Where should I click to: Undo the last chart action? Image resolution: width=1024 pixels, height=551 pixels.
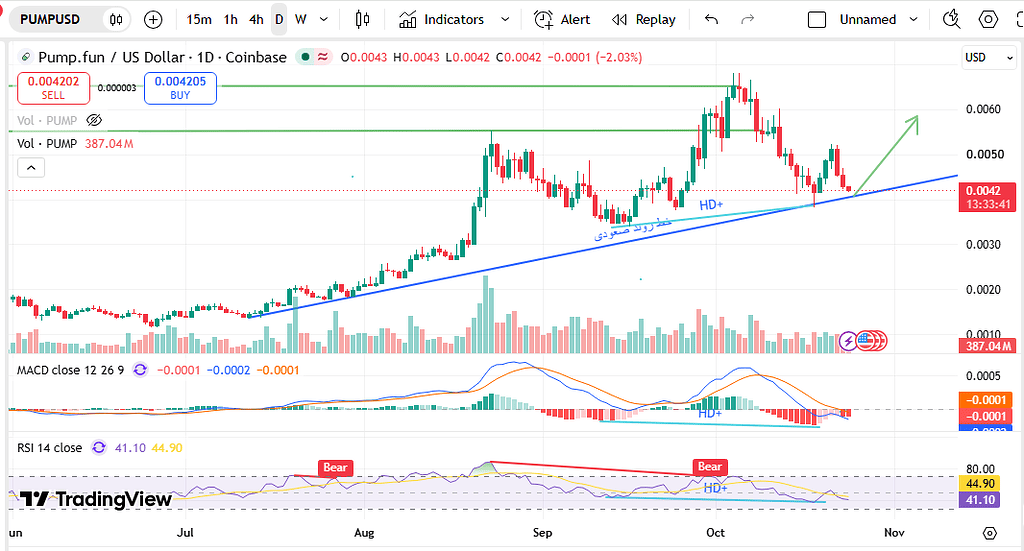pyautogui.click(x=711, y=20)
